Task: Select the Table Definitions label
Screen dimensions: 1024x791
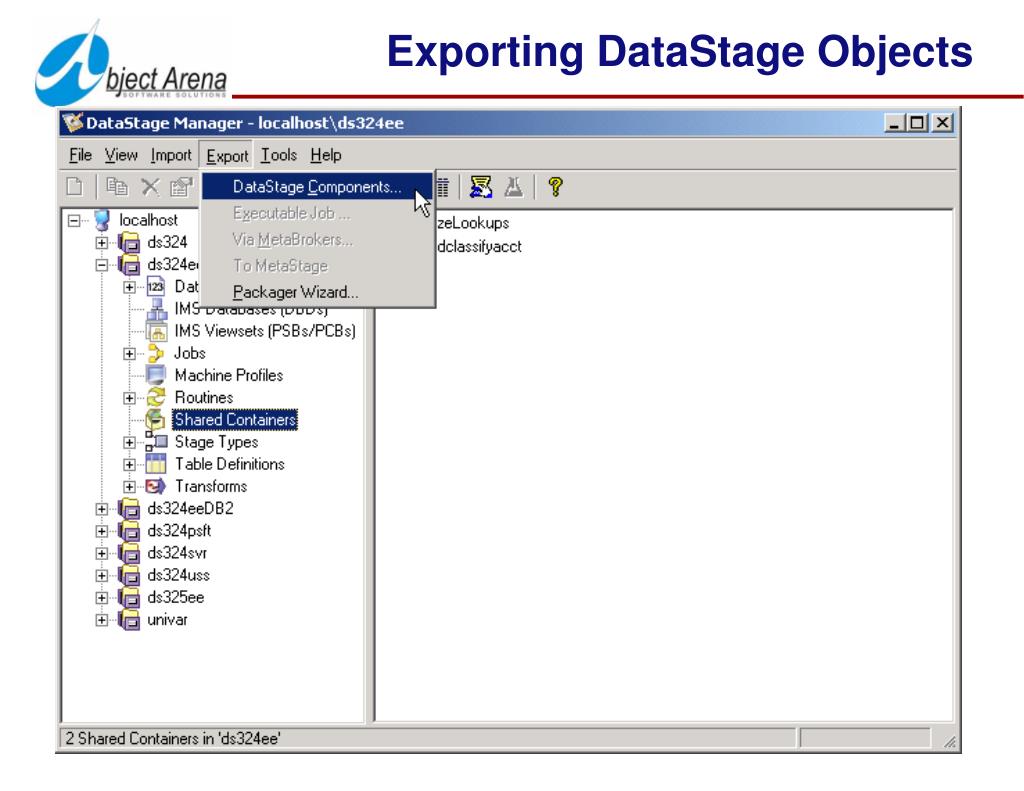Action: click(230, 464)
